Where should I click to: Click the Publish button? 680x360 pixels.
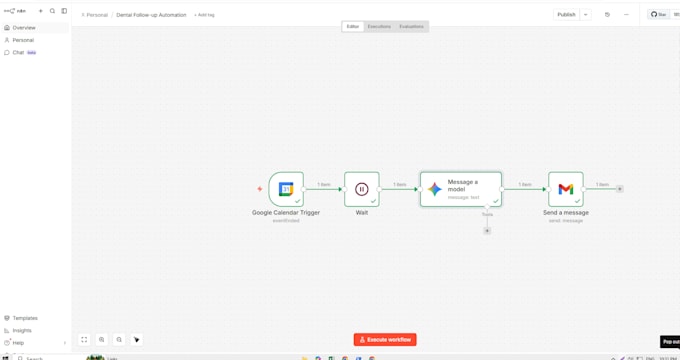(566, 15)
